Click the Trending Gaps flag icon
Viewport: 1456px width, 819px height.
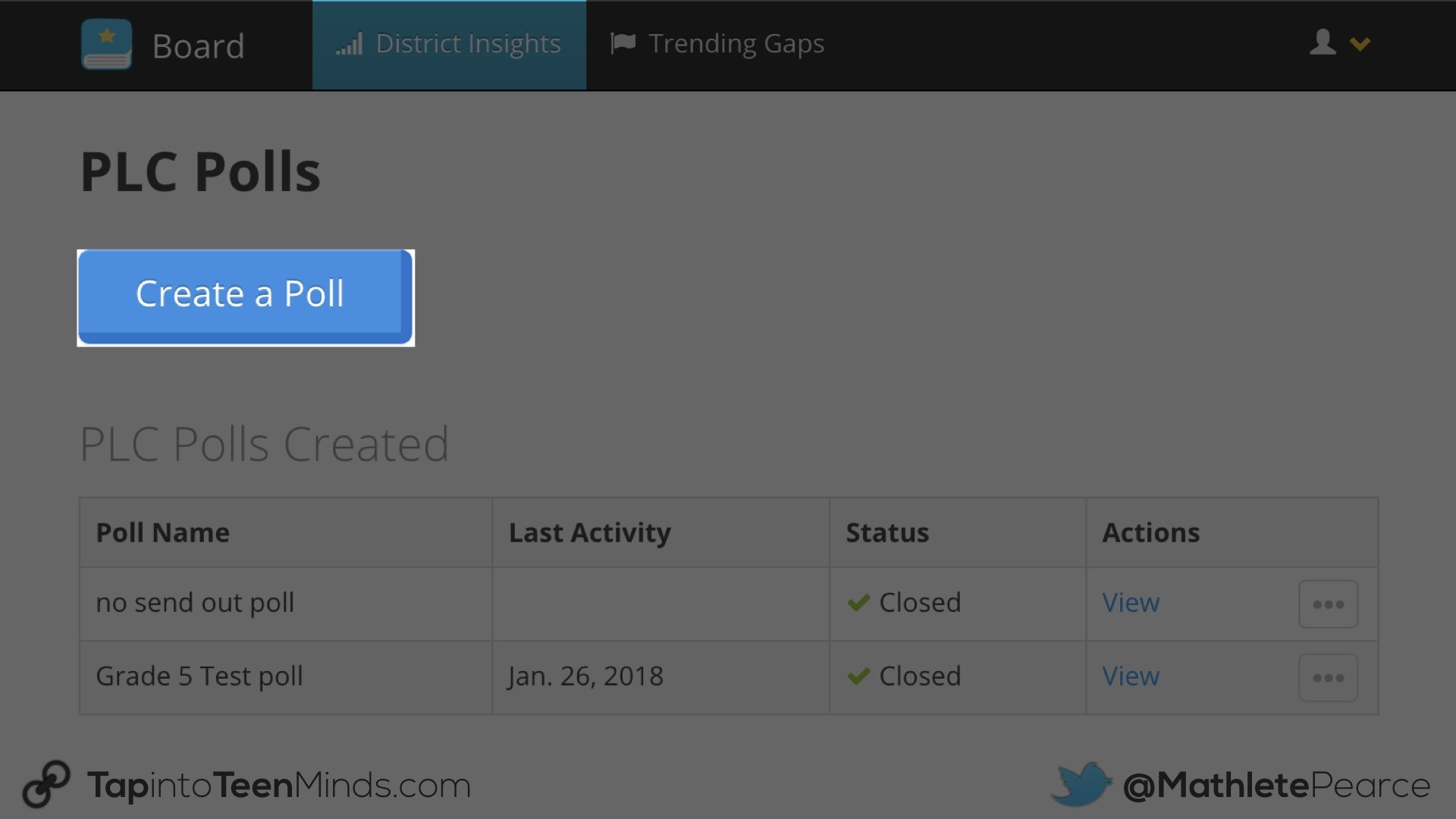pos(623,43)
